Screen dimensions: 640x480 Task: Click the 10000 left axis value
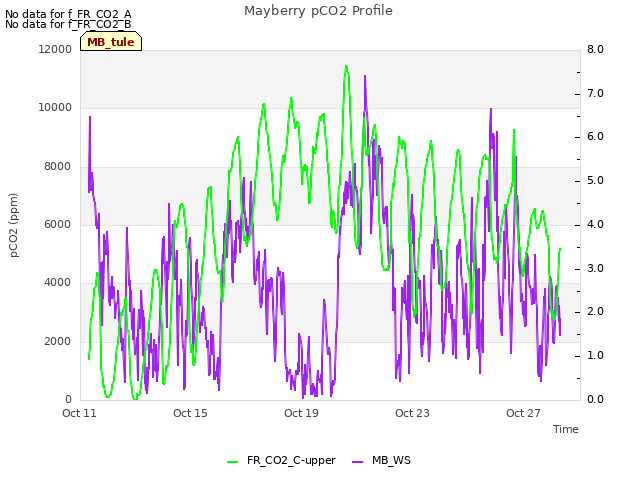[x=55, y=107]
